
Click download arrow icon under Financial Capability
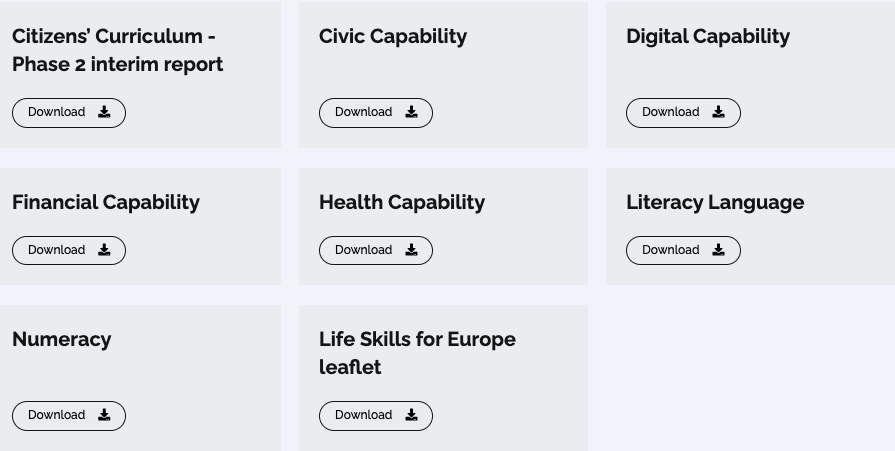tap(104, 250)
